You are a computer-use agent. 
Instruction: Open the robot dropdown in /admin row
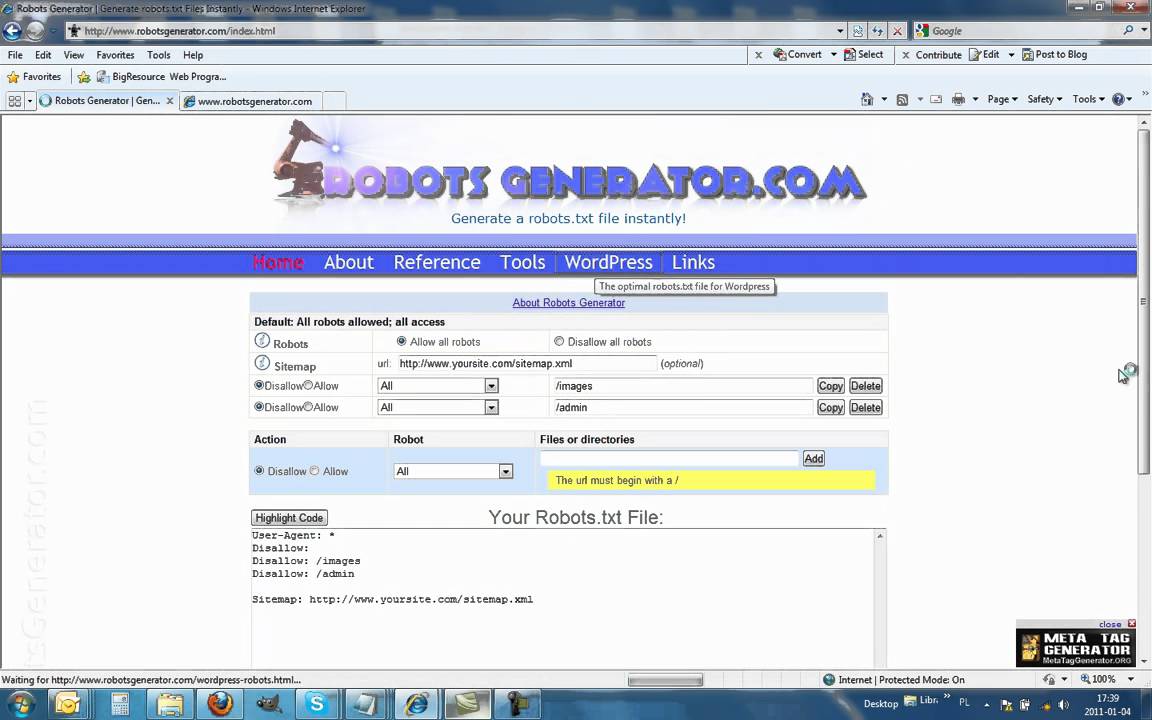[x=438, y=407]
